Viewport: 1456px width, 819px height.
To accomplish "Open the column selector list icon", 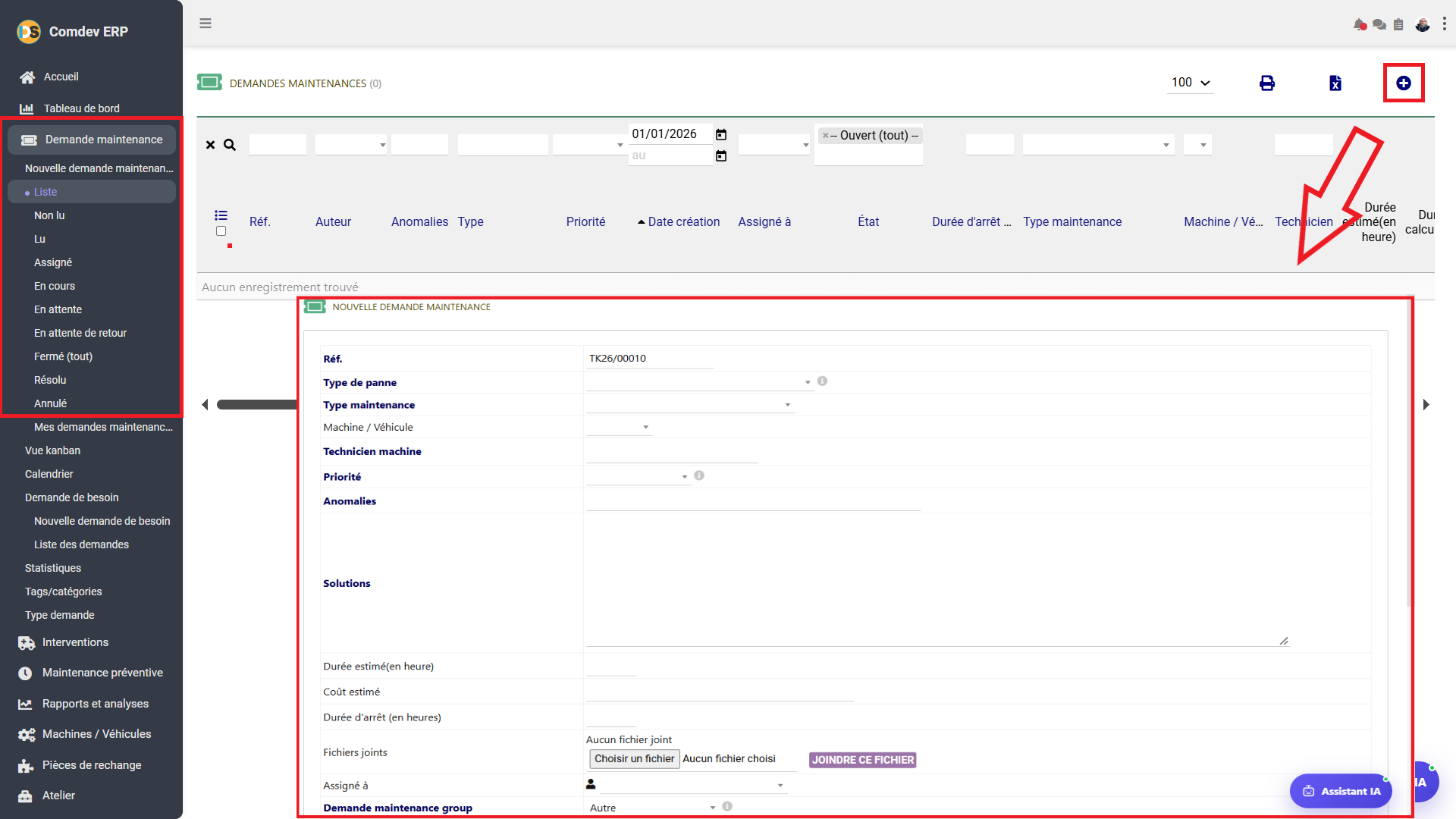I will point(221,215).
